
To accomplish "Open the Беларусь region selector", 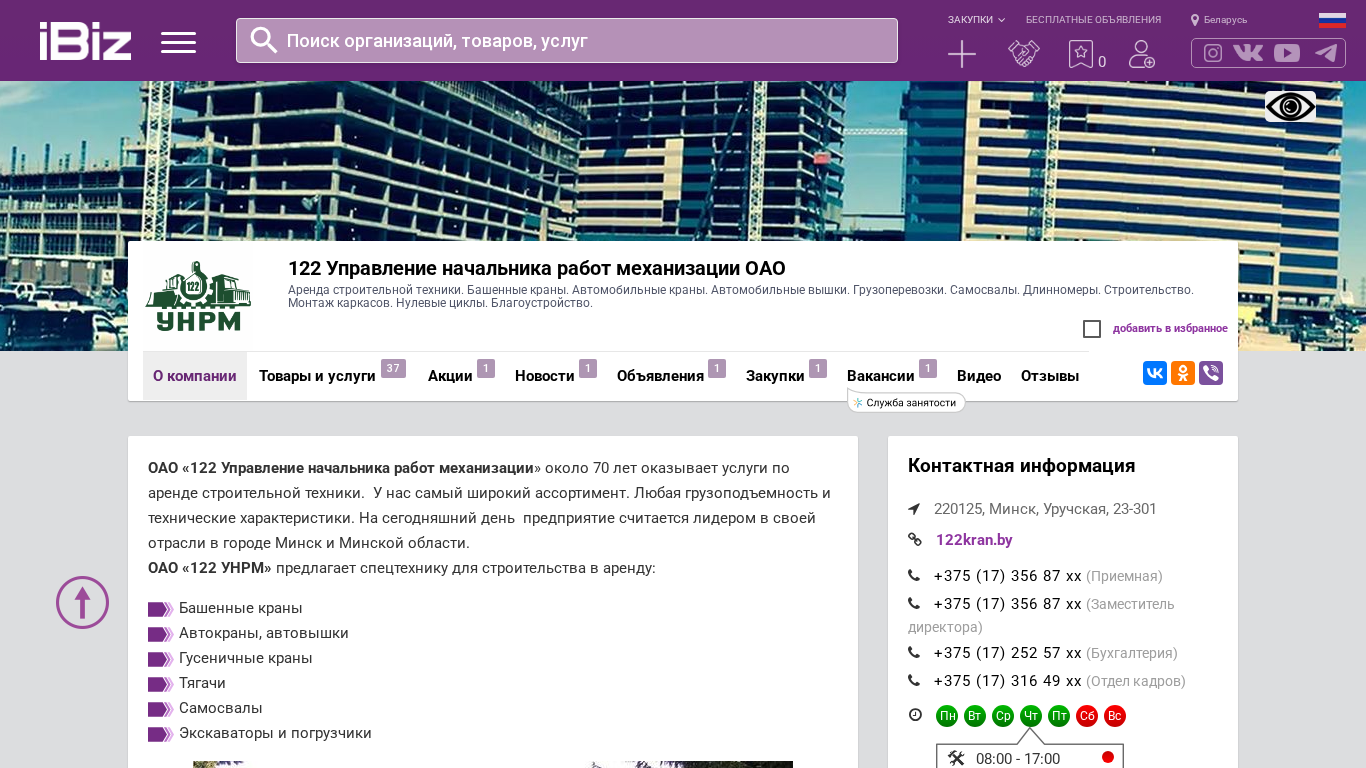I will click(1219, 20).
